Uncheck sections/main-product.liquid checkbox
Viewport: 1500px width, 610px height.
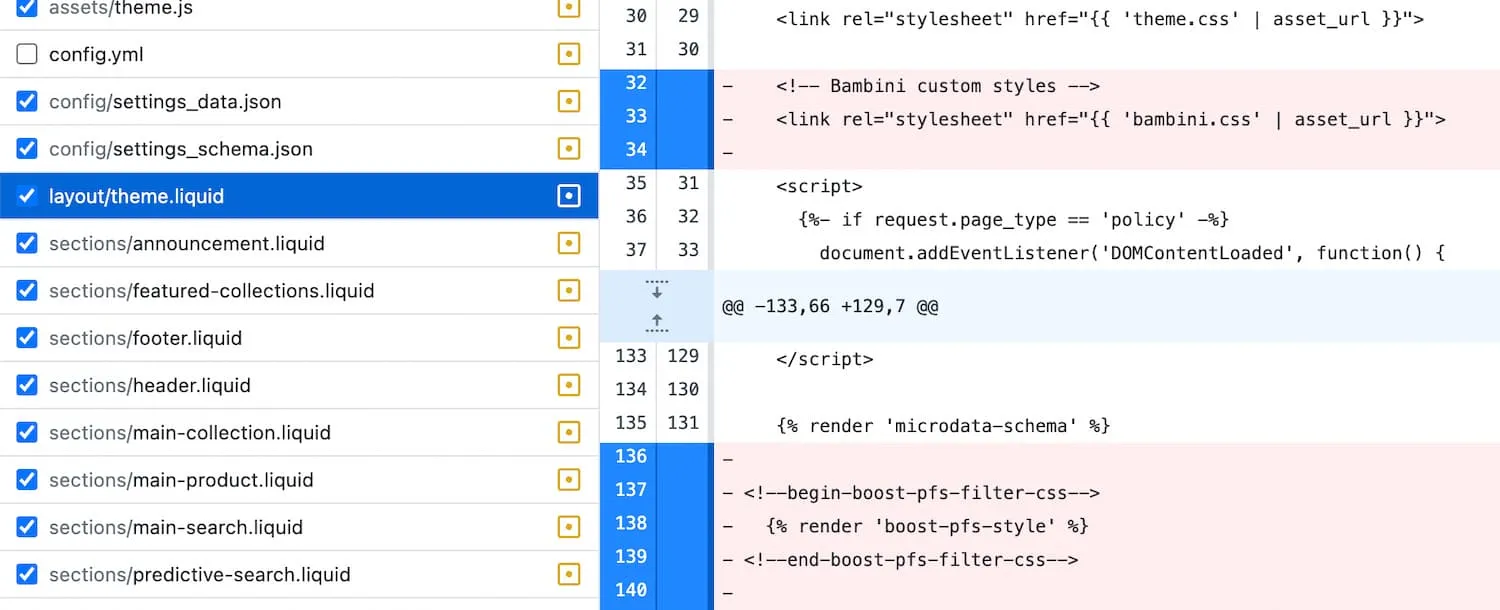point(27,480)
